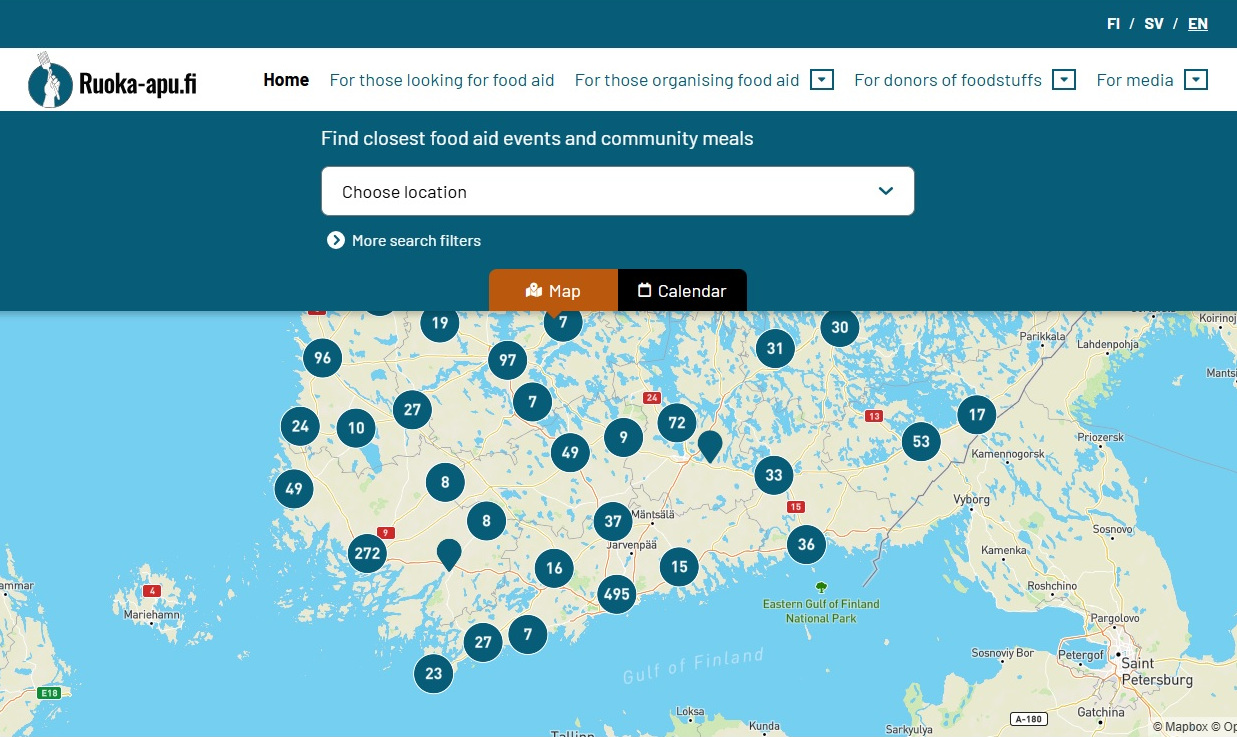Open the map cluster labeled 97
Screen dimensions: 1237x737
point(508,360)
